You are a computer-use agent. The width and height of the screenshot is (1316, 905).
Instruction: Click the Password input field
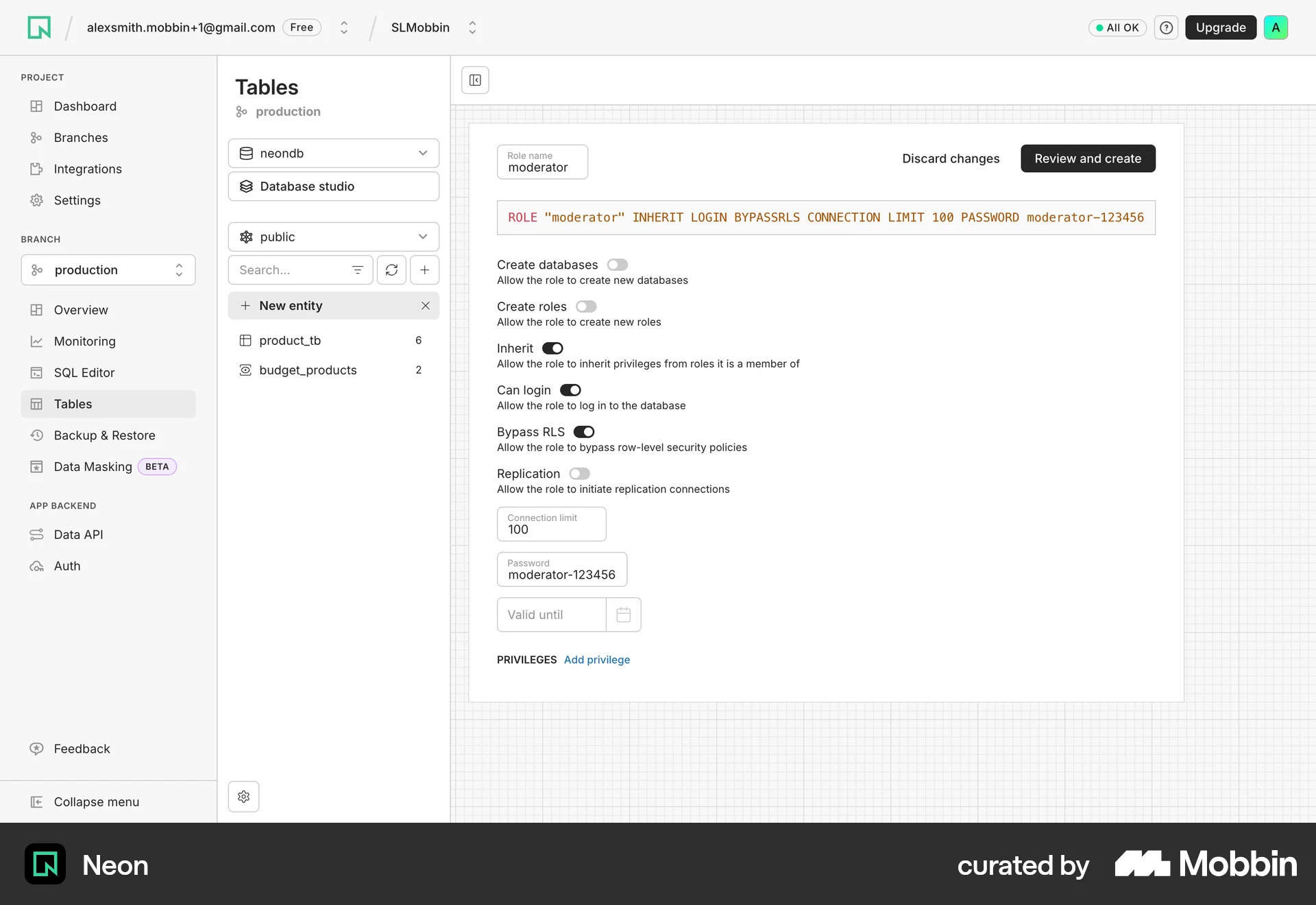click(561, 569)
